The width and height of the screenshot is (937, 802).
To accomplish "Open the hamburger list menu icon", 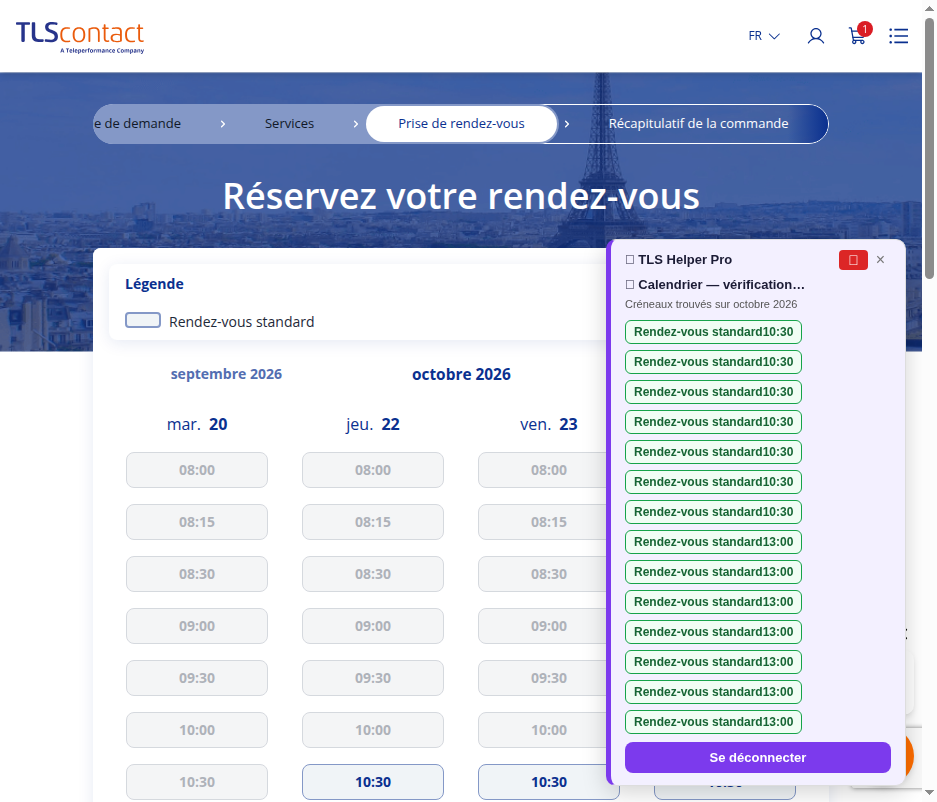I will (898, 36).
